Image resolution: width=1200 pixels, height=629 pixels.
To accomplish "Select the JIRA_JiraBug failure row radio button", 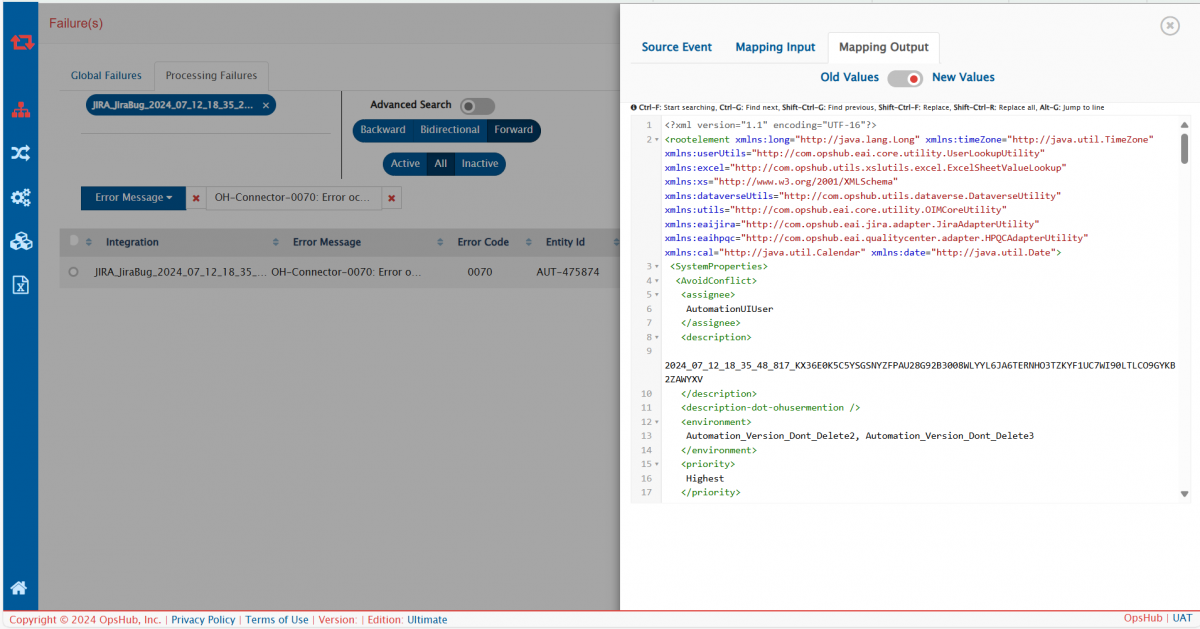I will (73, 272).
